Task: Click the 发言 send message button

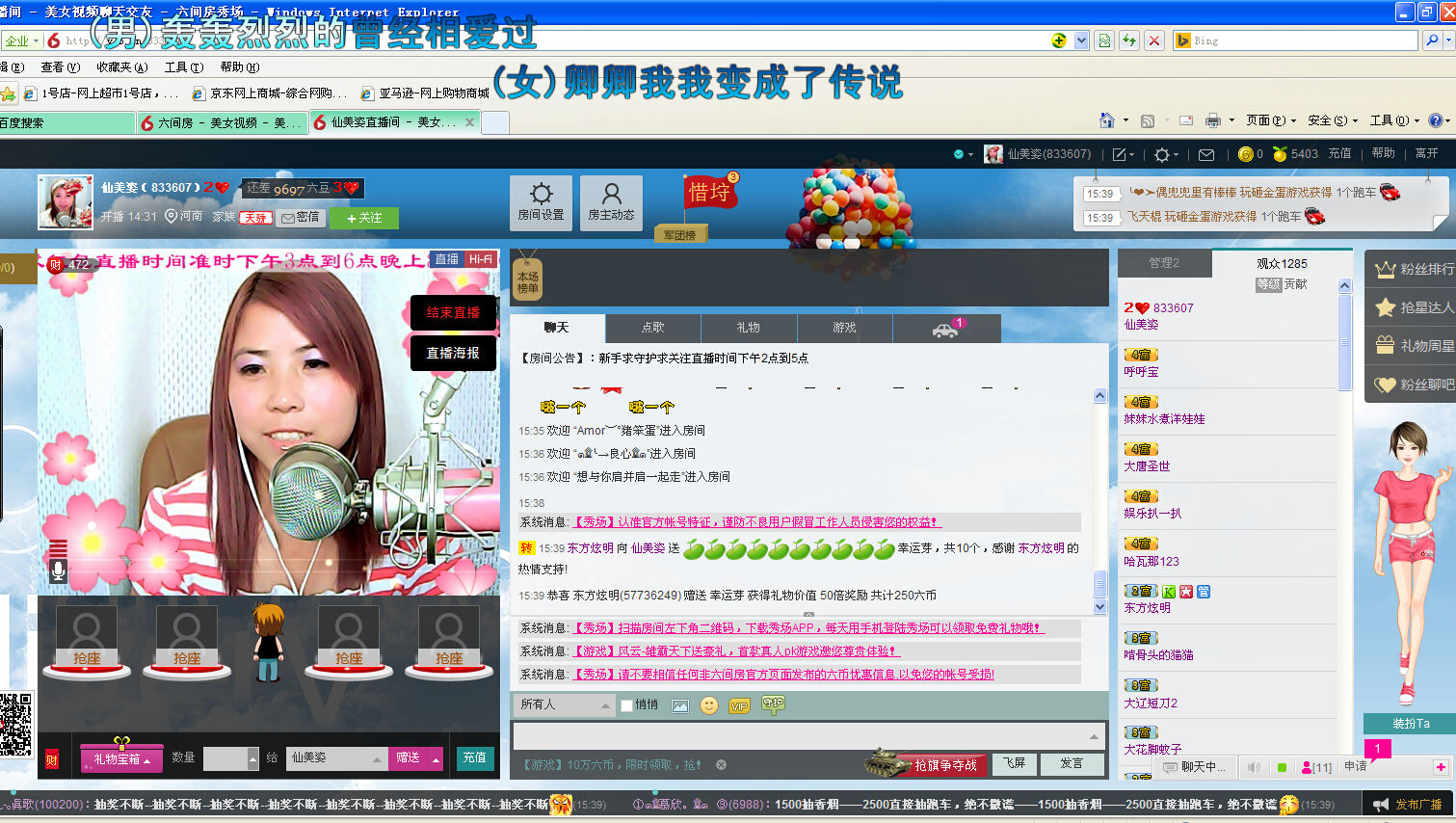Action: pyautogui.click(x=1072, y=763)
